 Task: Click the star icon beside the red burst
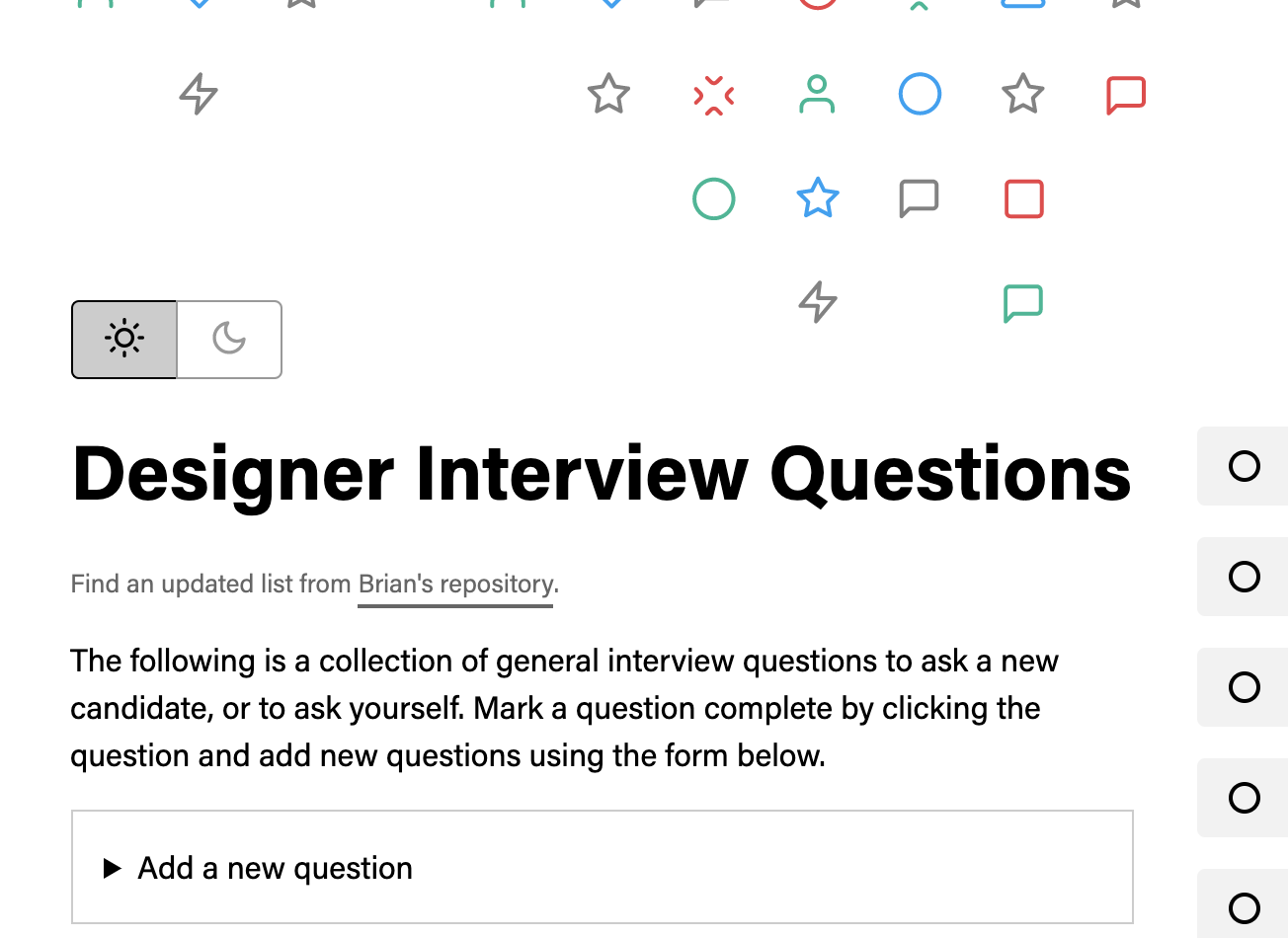coord(608,95)
